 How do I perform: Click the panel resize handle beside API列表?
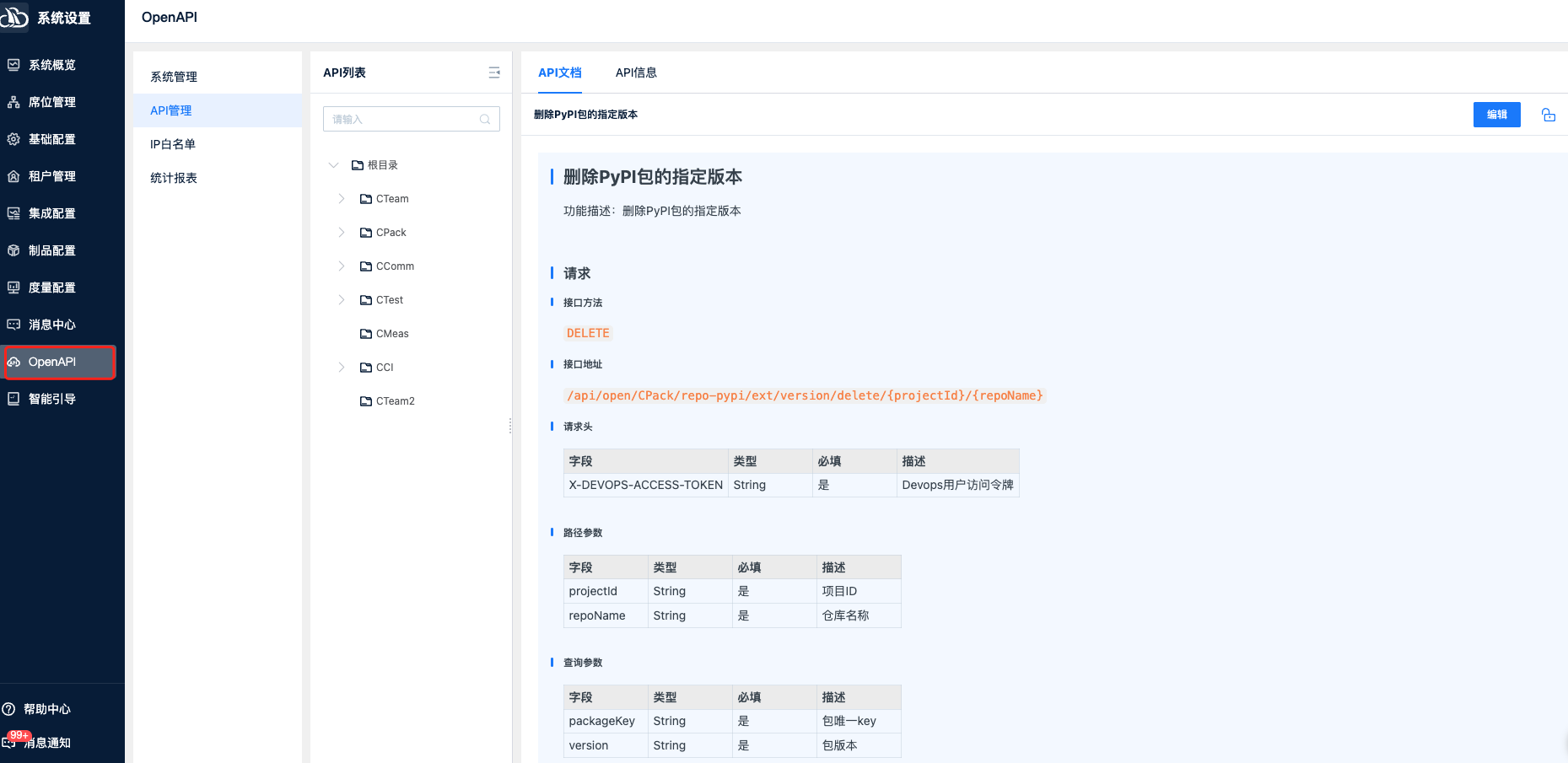tap(510, 426)
